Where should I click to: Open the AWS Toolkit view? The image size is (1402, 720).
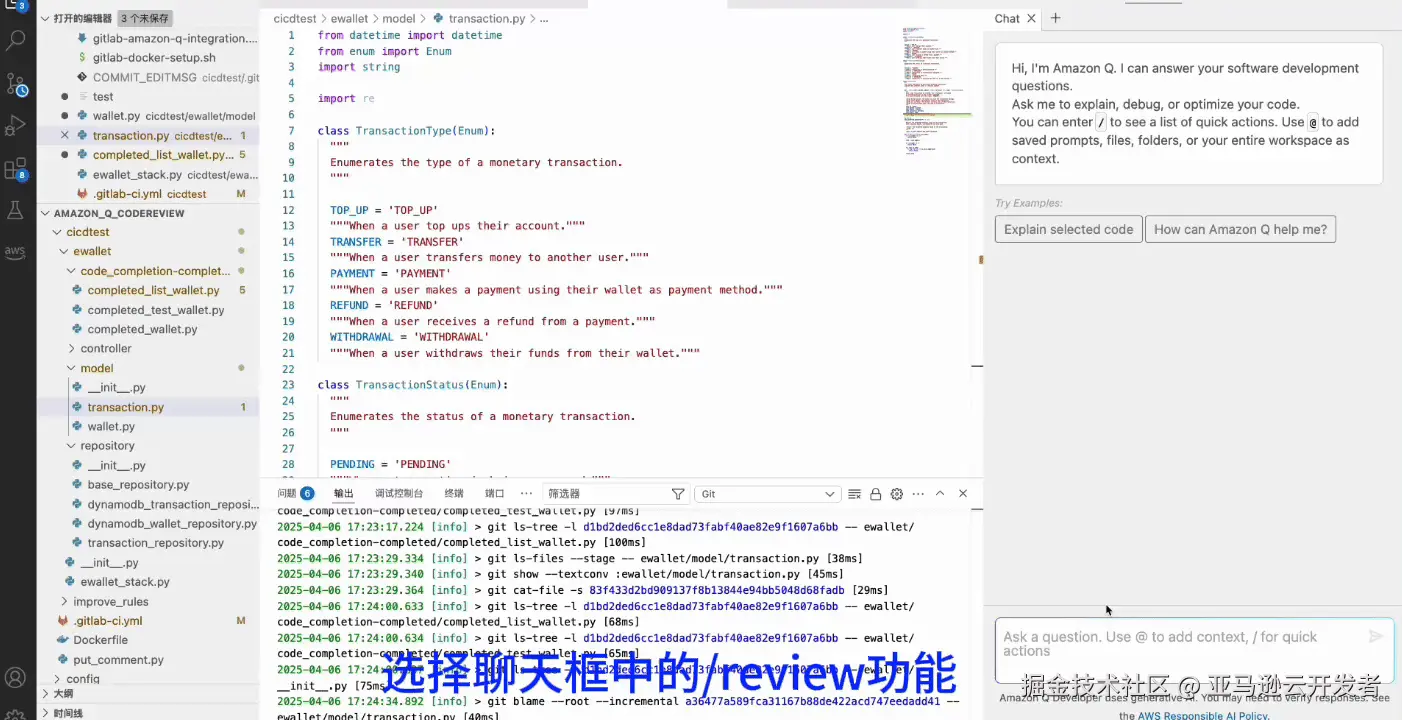pos(16,251)
